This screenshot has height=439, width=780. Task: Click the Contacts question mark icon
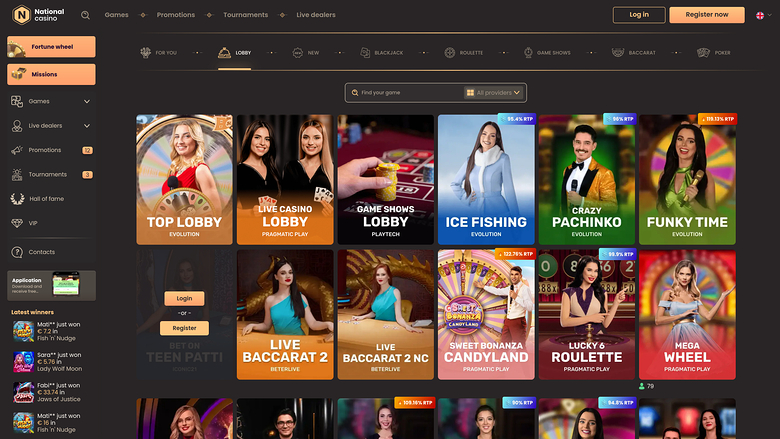17,252
